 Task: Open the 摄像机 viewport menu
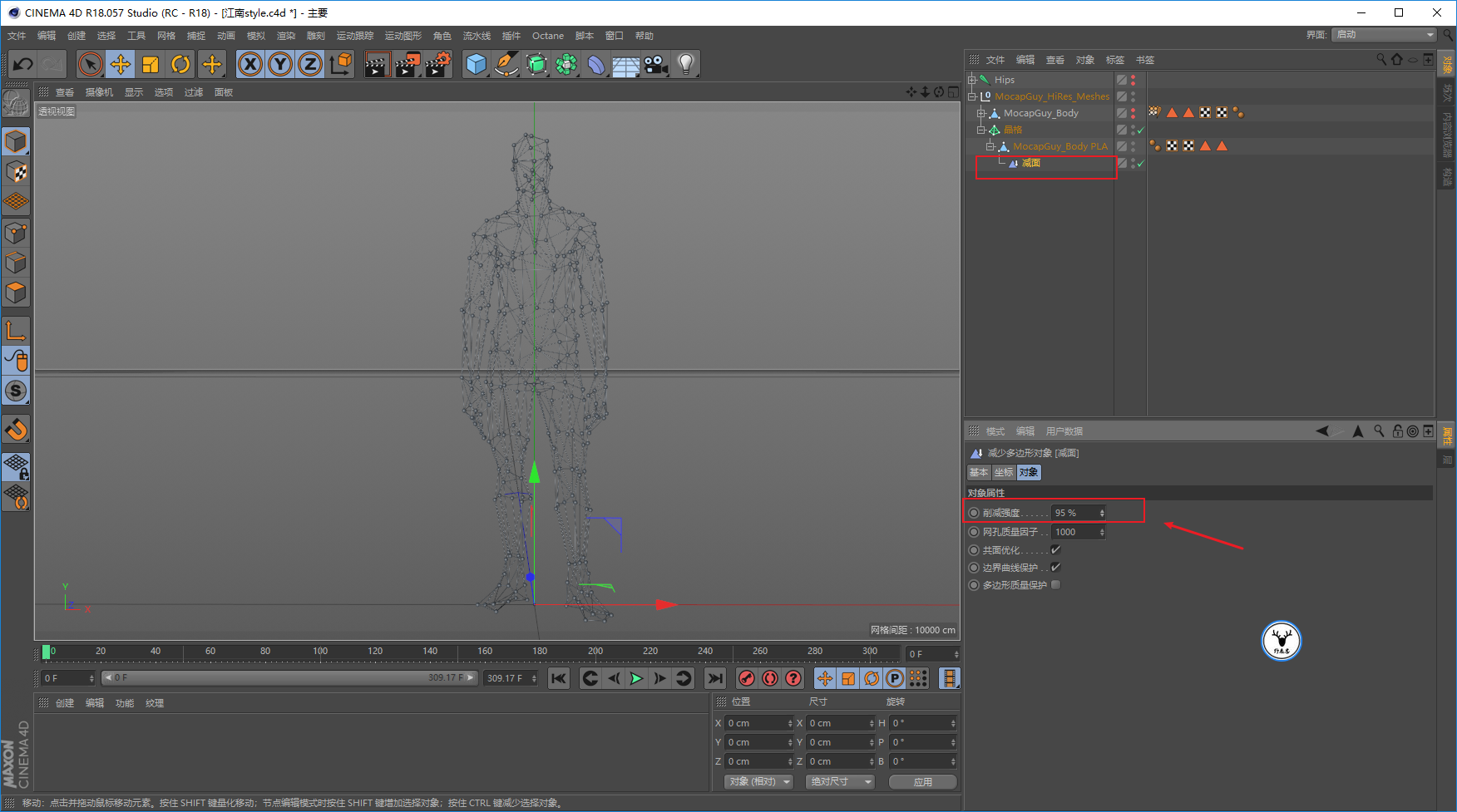click(99, 92)
